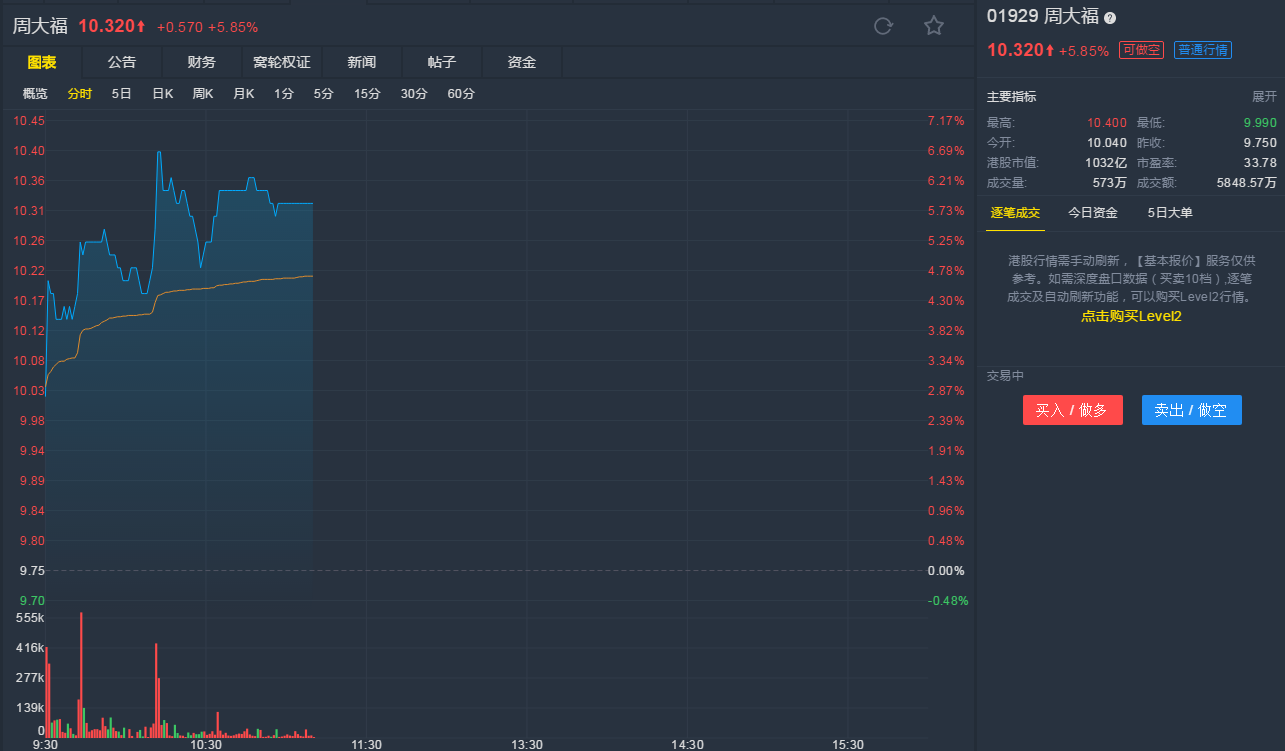Click the refresh quotes icon
This screenshot has width=1285, height=751.
pyautogui.click(x=883, y=26)
